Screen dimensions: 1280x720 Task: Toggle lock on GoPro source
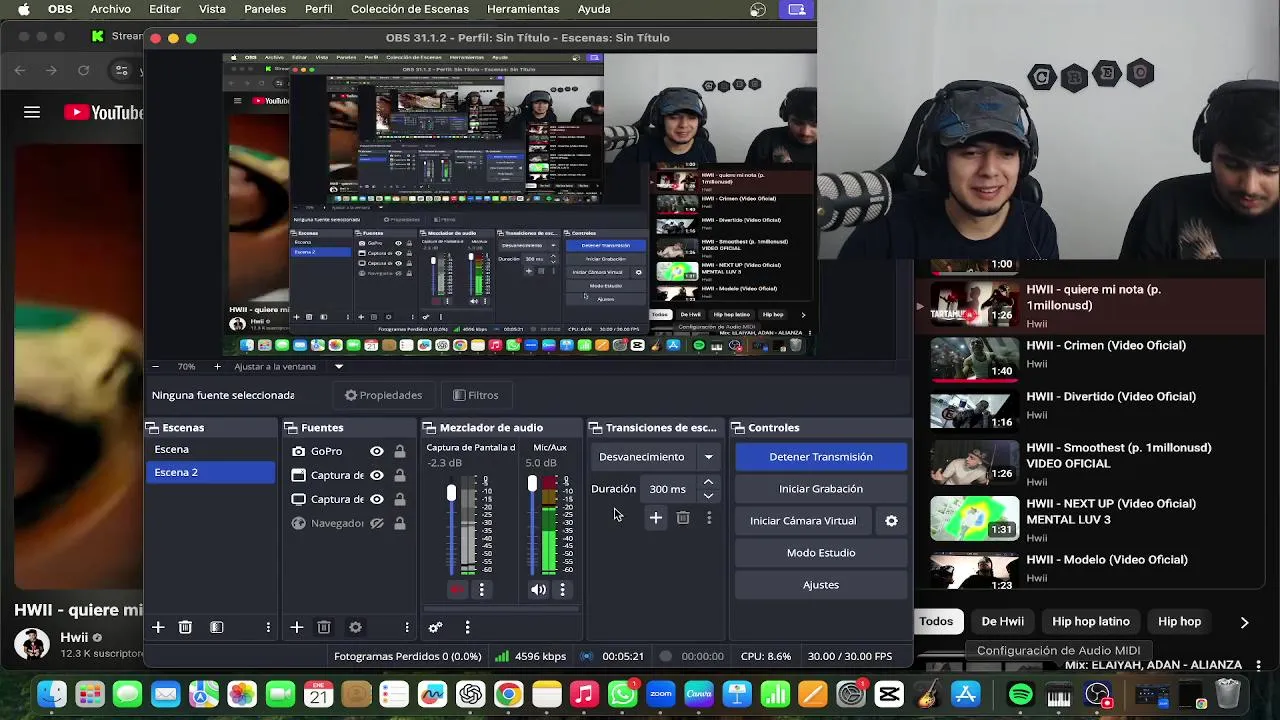(400, 451)
